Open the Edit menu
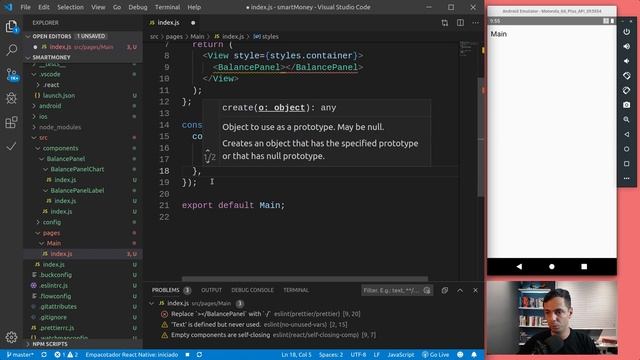 pyautogui.click(x=44, y=7)
